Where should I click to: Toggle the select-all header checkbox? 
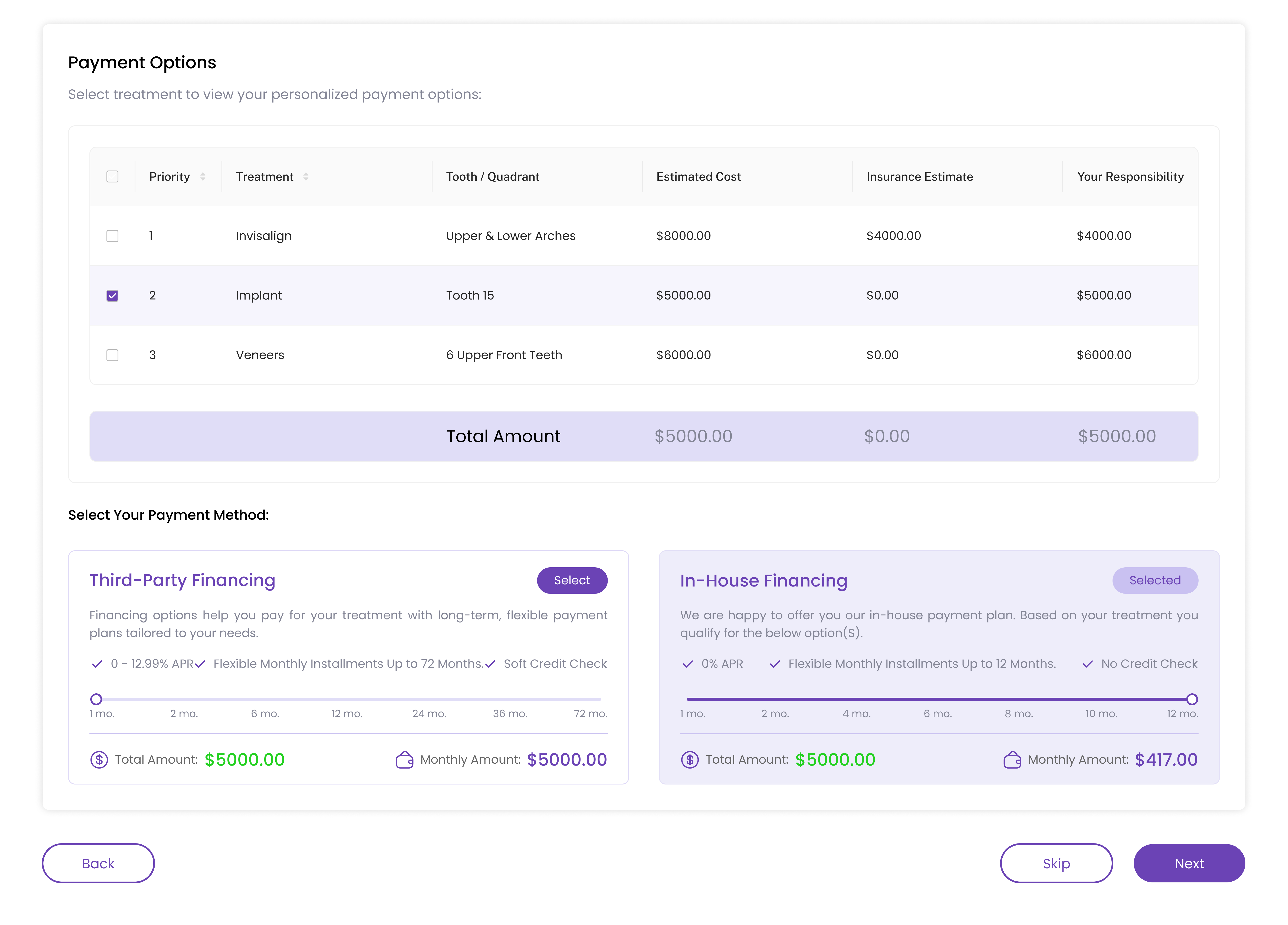[112, 177]
